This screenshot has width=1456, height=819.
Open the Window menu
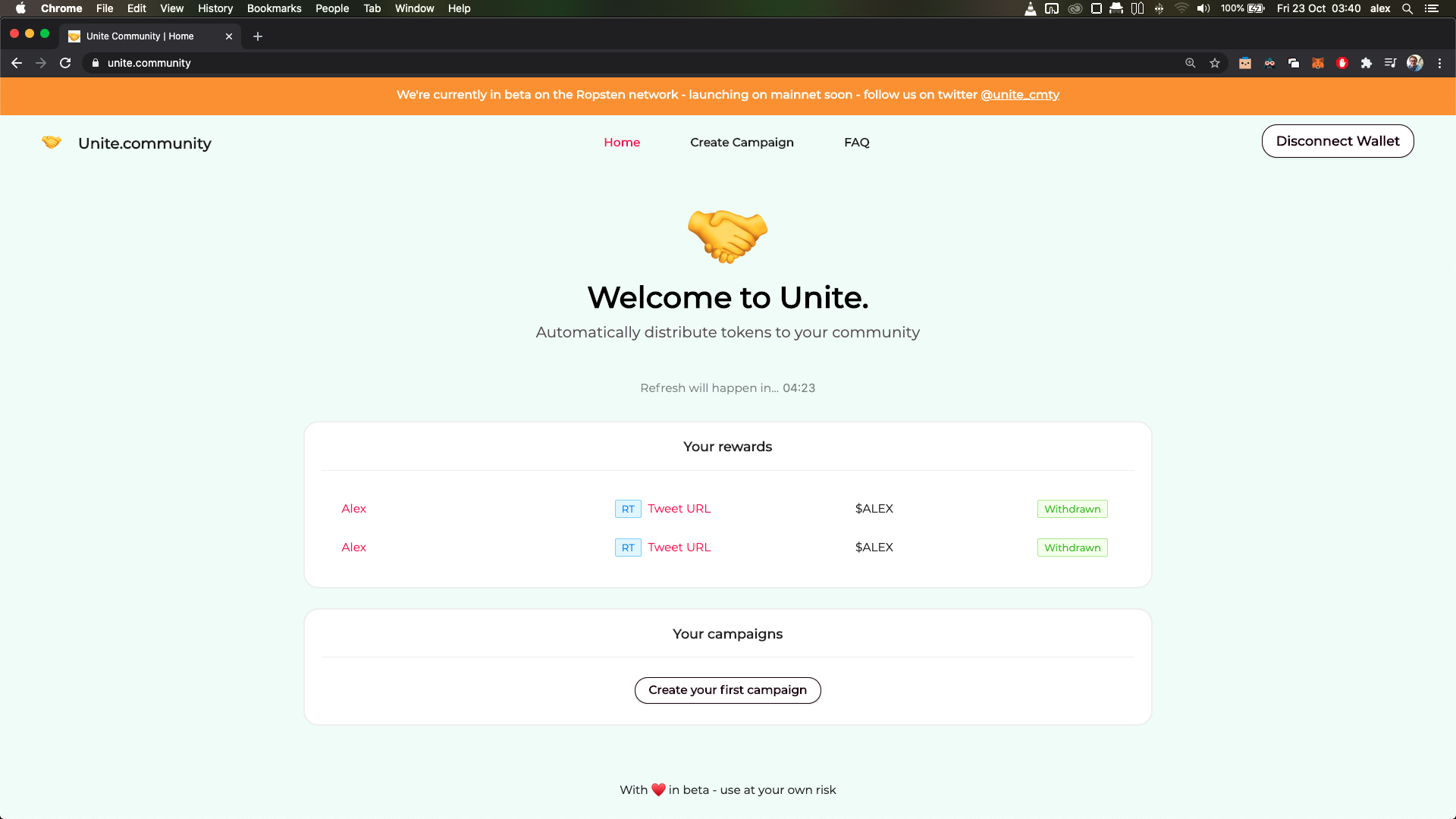click(x=415, y=8)
